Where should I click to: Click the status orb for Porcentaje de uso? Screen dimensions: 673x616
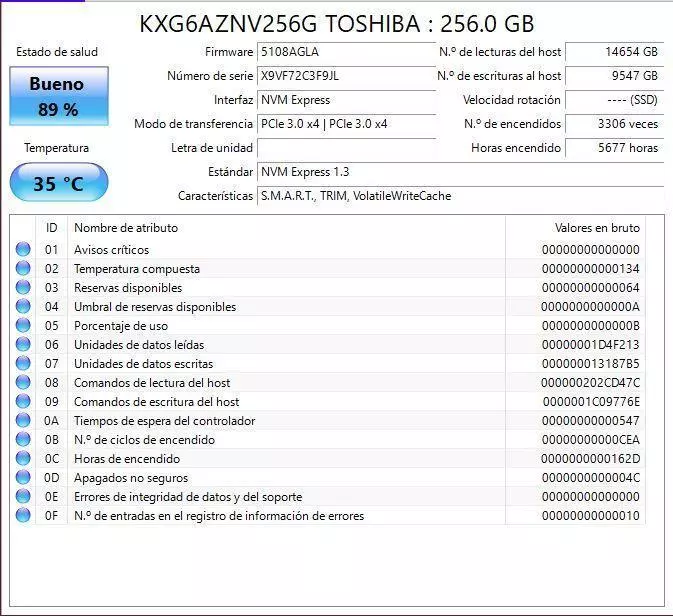coord(23,325)
